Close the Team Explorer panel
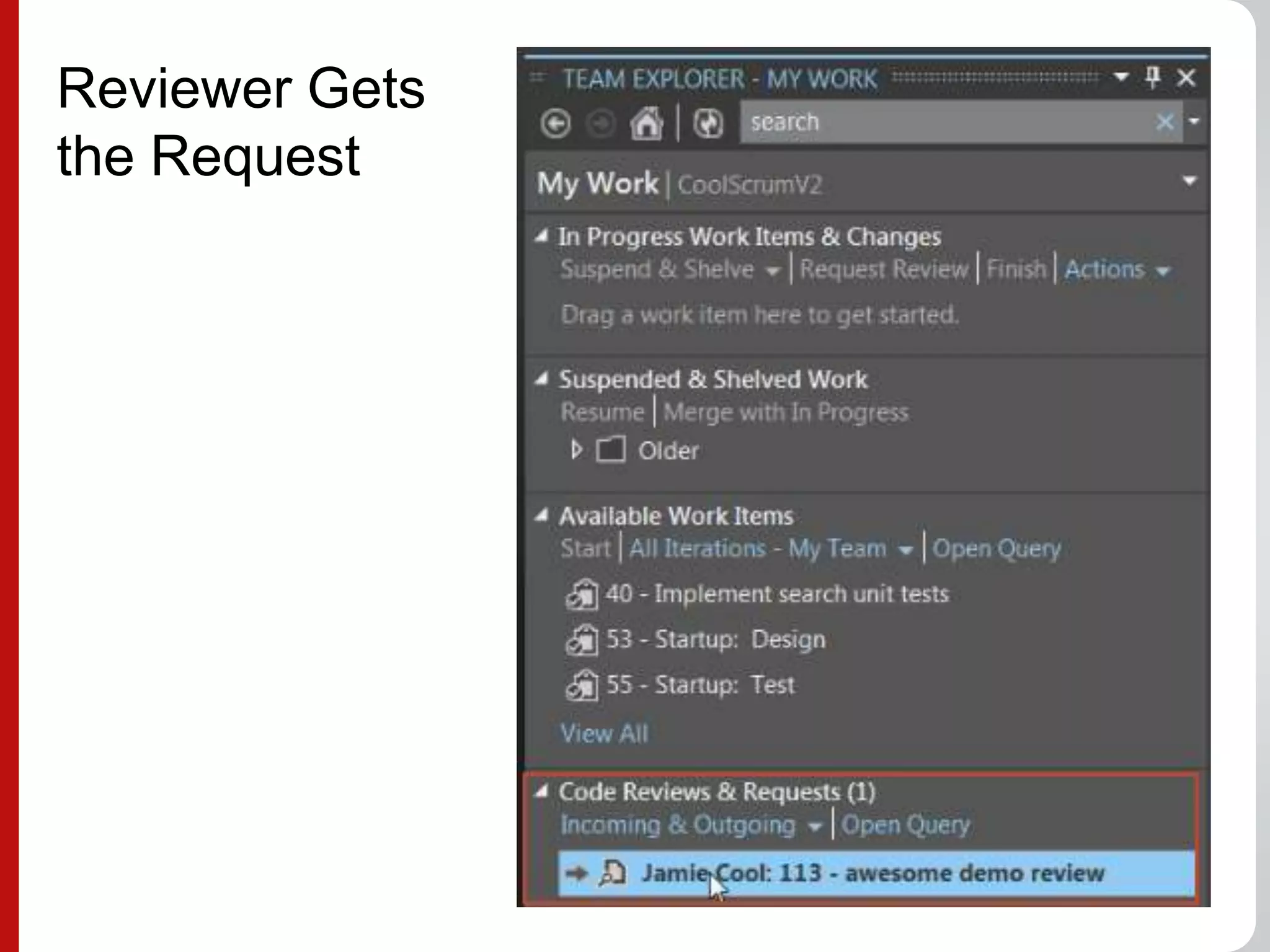The height and width of the screenshot is (952, 1270). (1186, 78)
